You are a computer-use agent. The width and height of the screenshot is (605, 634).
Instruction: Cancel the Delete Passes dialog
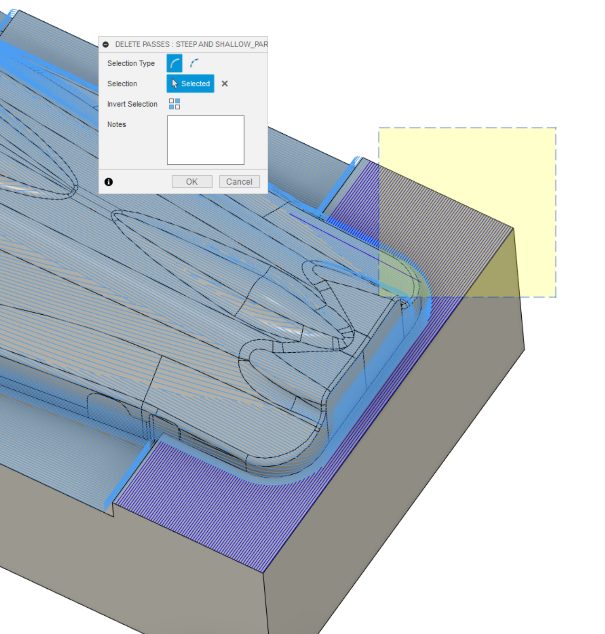[x=239, y=182]
